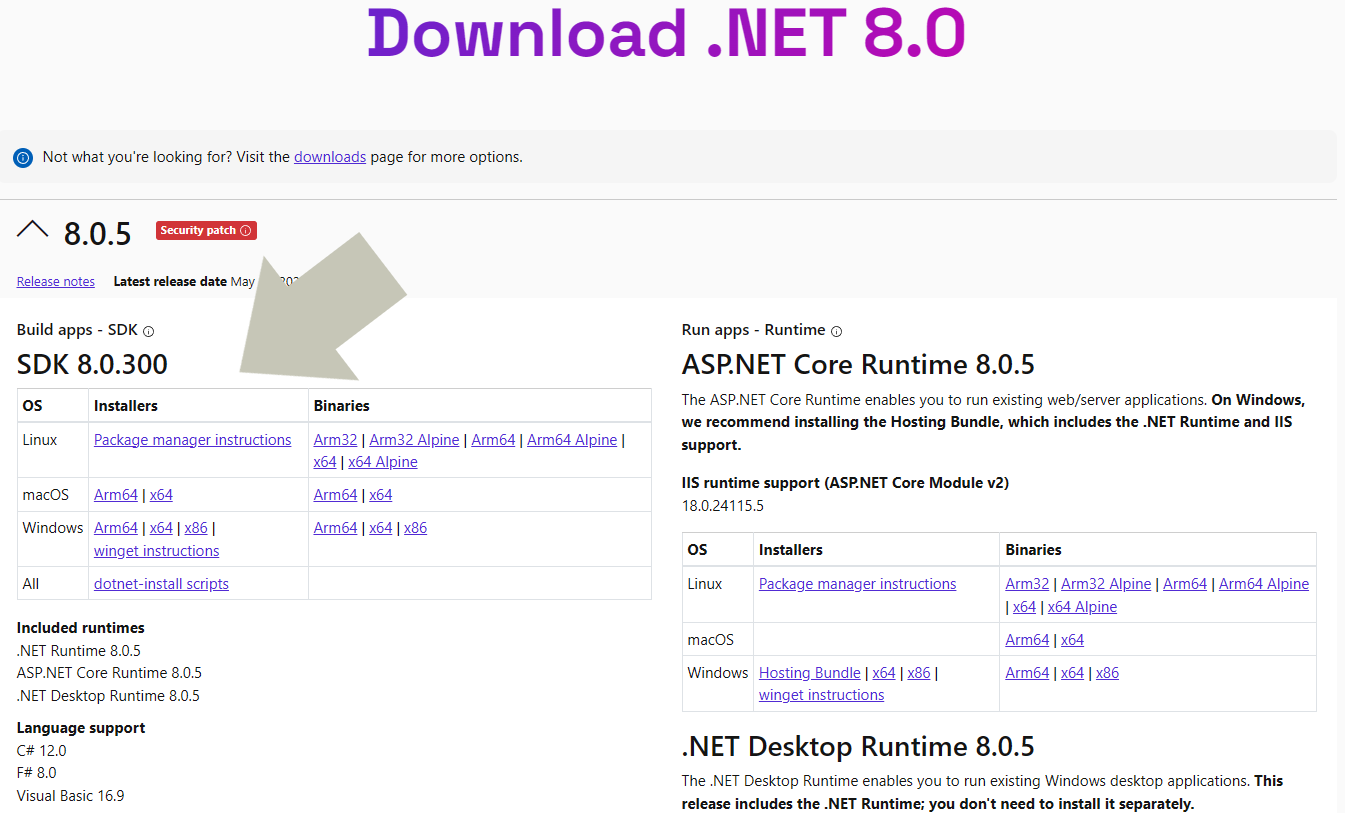1345x813 pixels.
Task: Click the info icon inside the Security patch badge
Action: pos(246,231)
